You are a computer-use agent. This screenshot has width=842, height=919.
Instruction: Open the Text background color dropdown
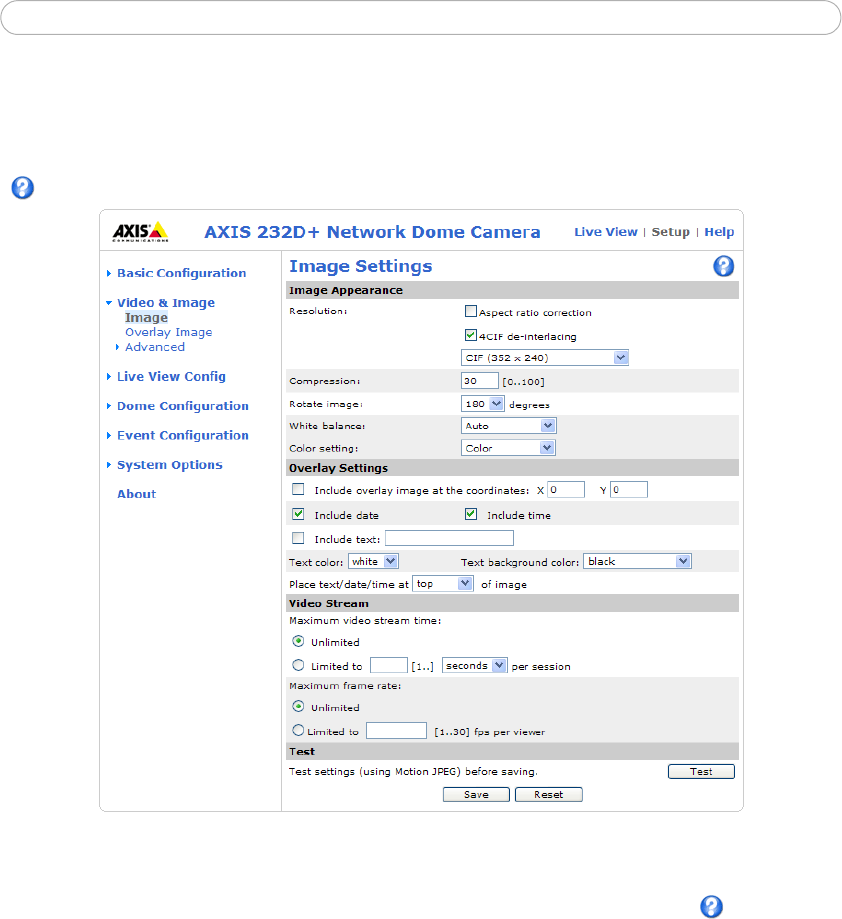tap(637, 562)
